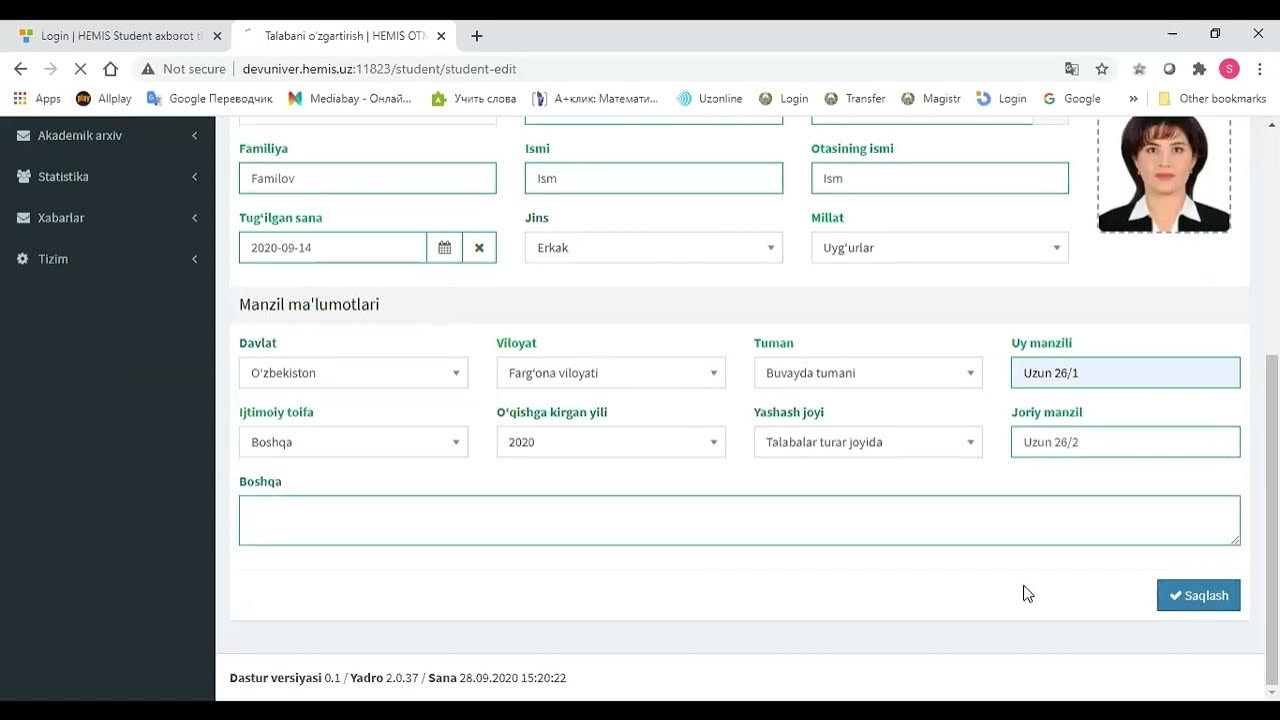This screenshot has height=720, width=1280.
Task: Click the student photo thumbnail
Action: coord(1164,175)
